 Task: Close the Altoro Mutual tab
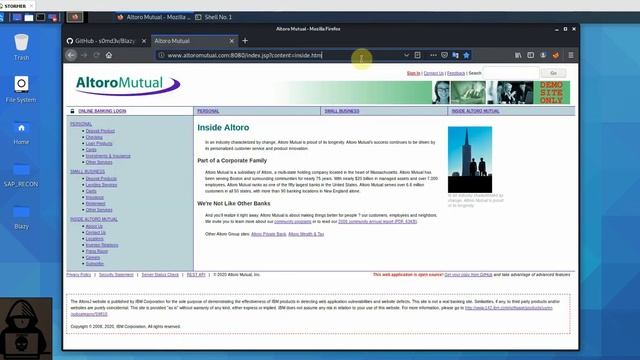[x=231, y=41]
